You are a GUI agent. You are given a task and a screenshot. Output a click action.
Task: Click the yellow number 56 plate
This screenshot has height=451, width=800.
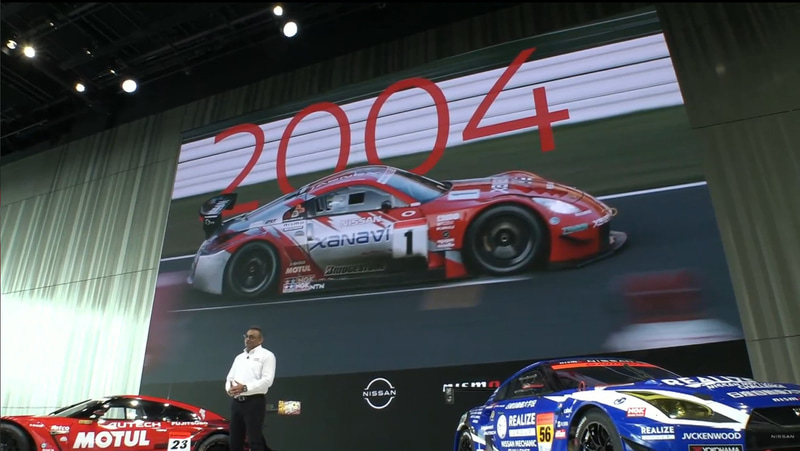545,432
